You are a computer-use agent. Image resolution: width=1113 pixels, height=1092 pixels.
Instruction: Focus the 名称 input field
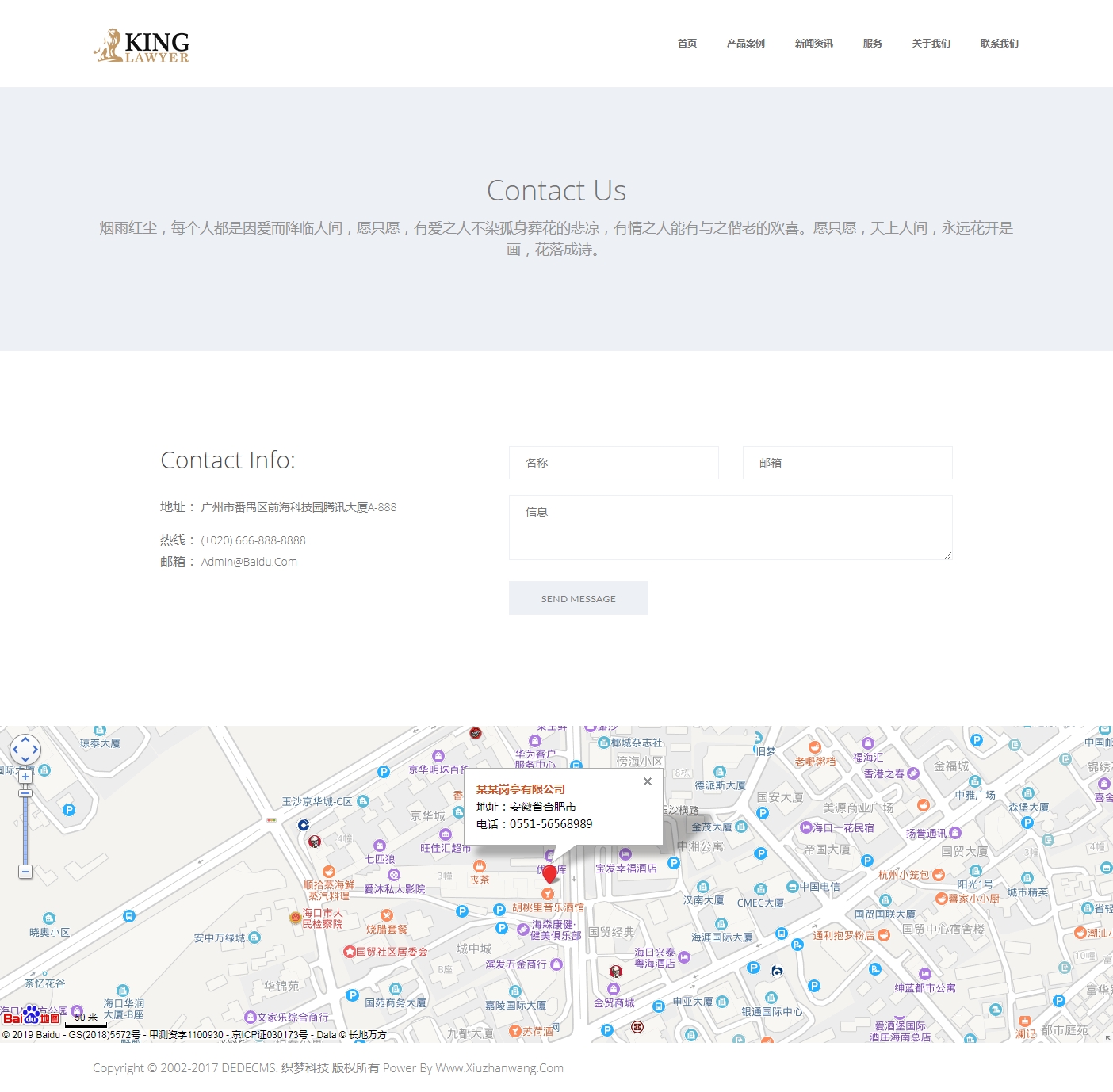pyautogui.click(x=614, y=463)
